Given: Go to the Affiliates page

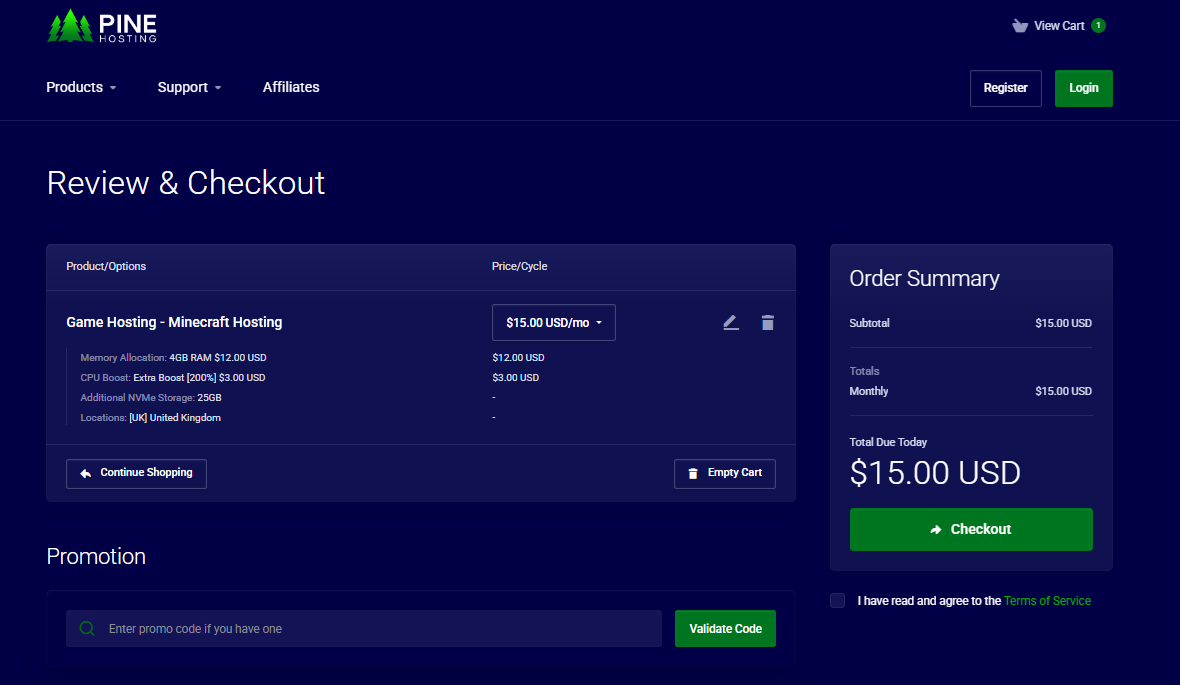Looking at the screenshot, I should tap(291, 87).
